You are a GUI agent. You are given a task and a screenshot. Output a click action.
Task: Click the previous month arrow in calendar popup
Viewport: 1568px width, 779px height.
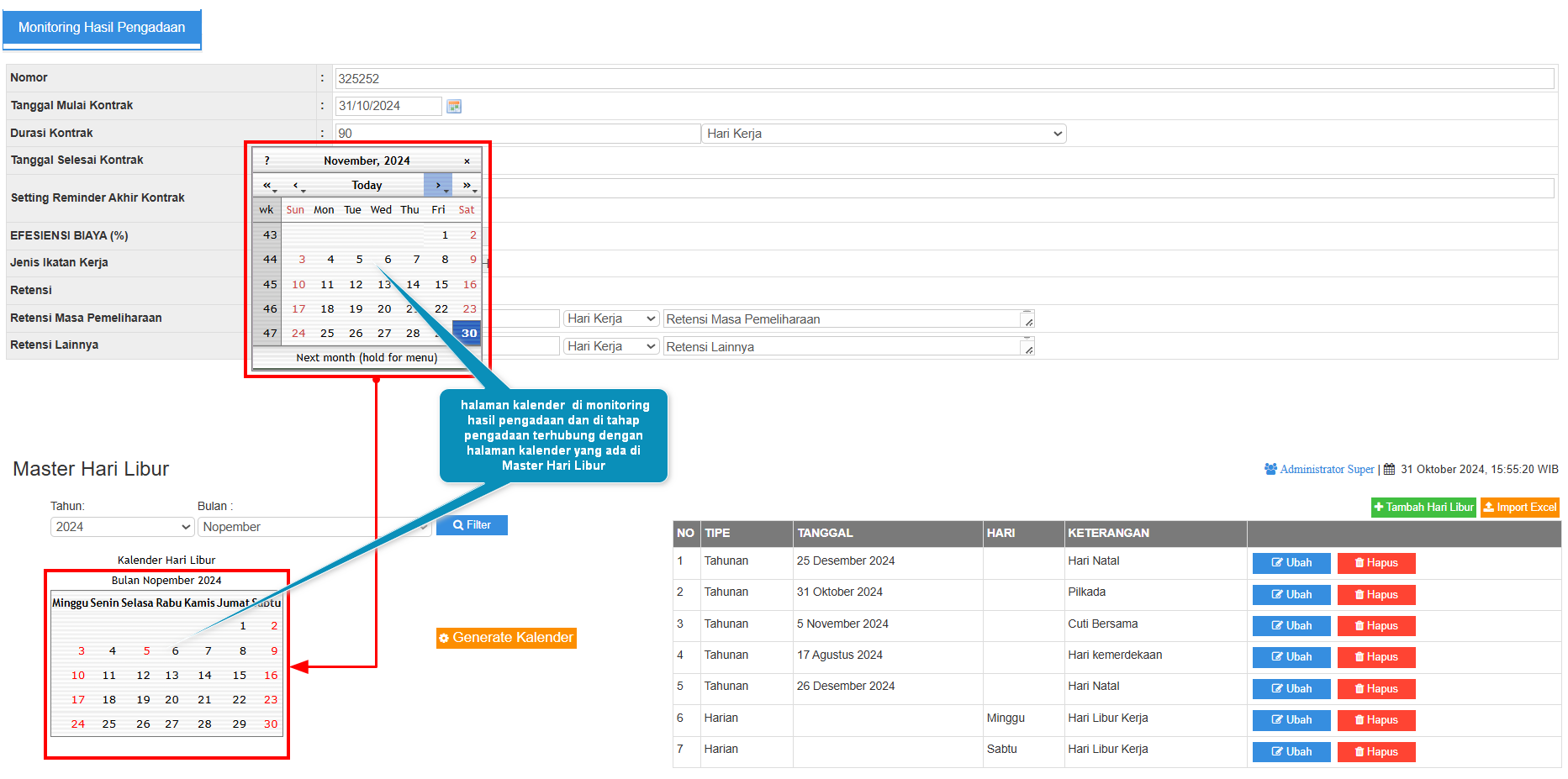coord(296,185)
